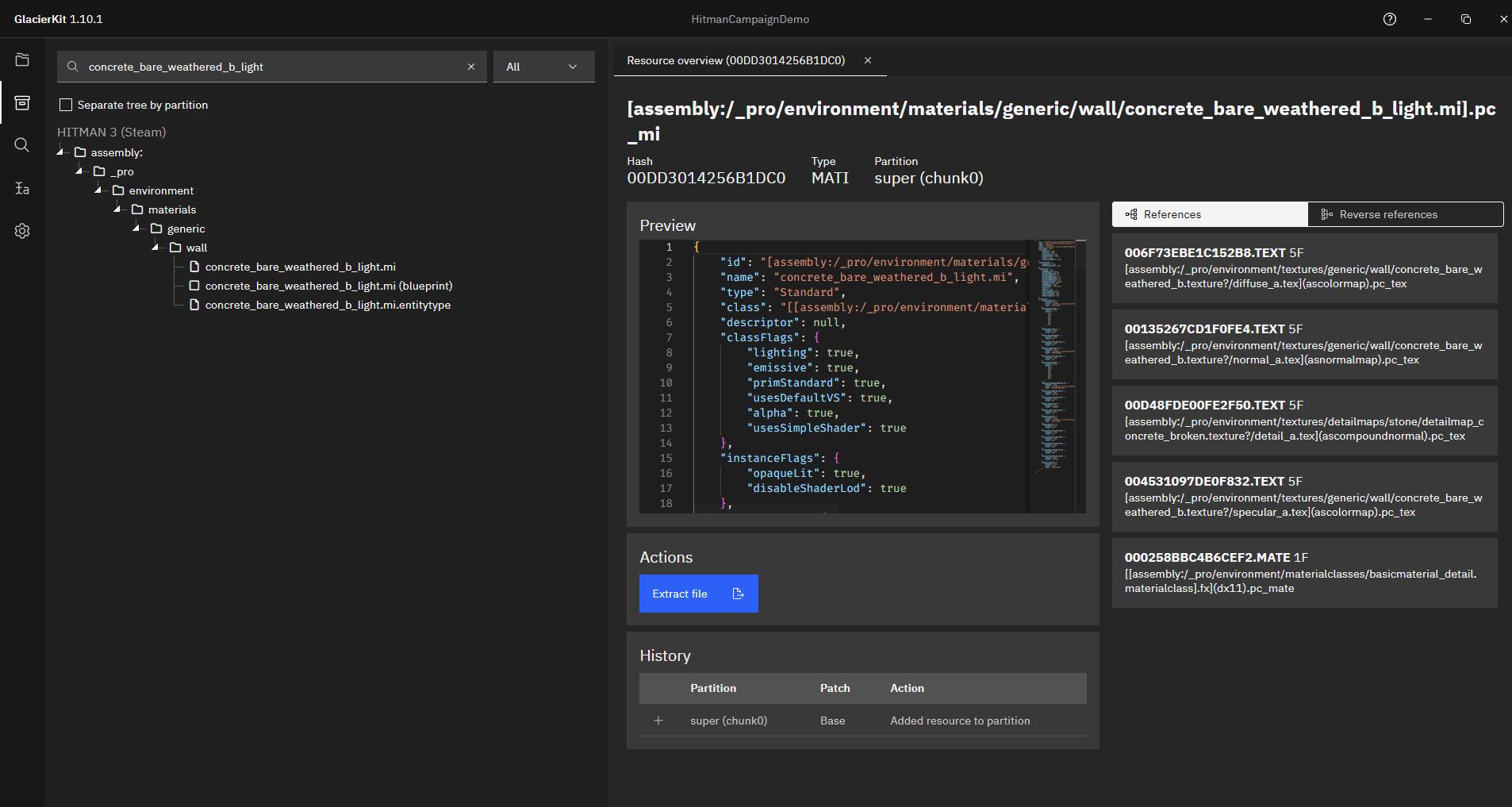Click the Extract file button
Image resolution: width=1512 pixels, height=807 pixels.
tap(699, 594)
